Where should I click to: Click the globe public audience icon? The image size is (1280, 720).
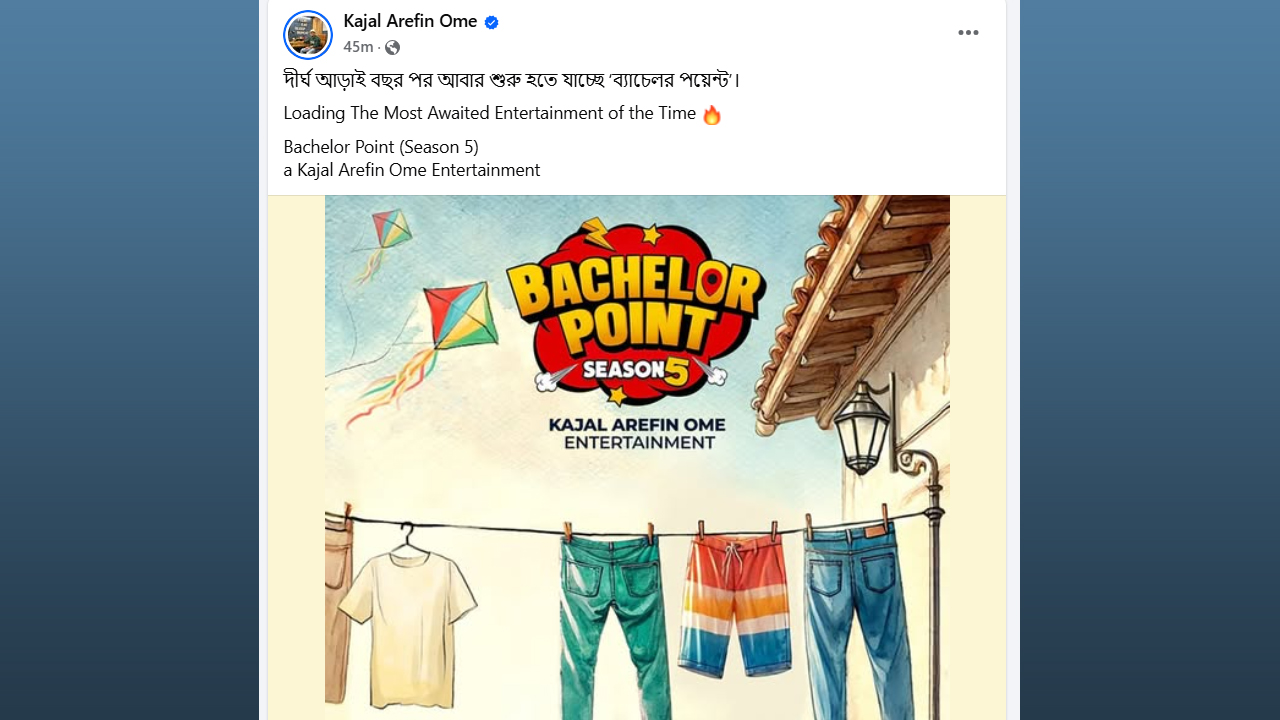[393, 47]
